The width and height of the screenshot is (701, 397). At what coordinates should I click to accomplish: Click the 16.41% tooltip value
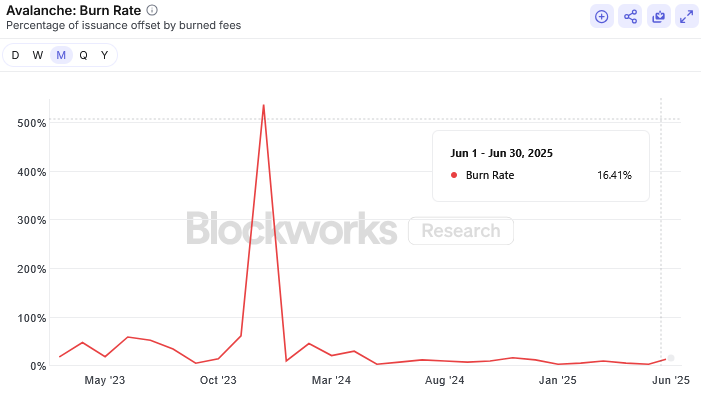[x=614, y=175]
